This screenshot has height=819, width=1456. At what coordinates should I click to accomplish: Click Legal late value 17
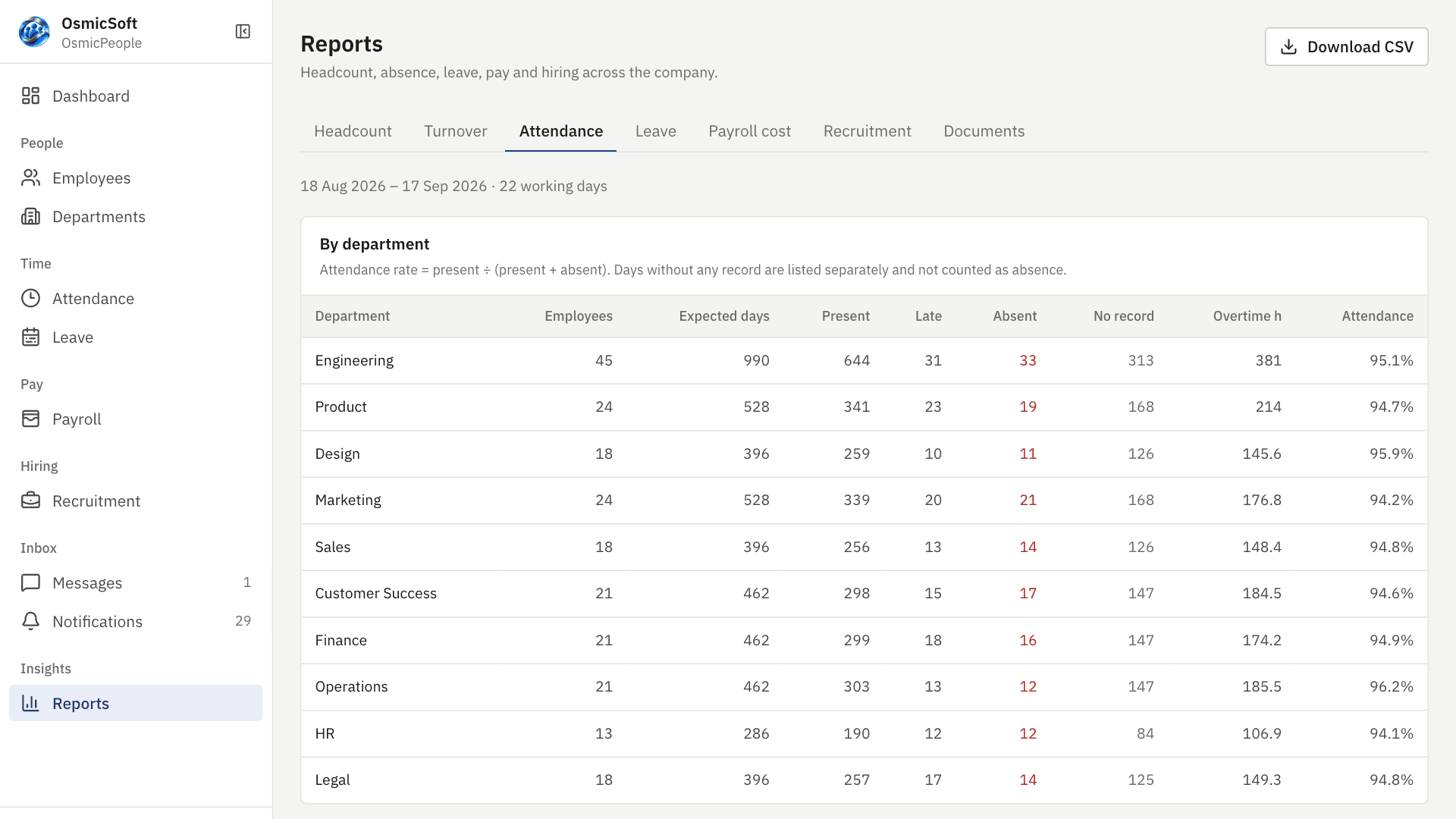click(933, 780)
